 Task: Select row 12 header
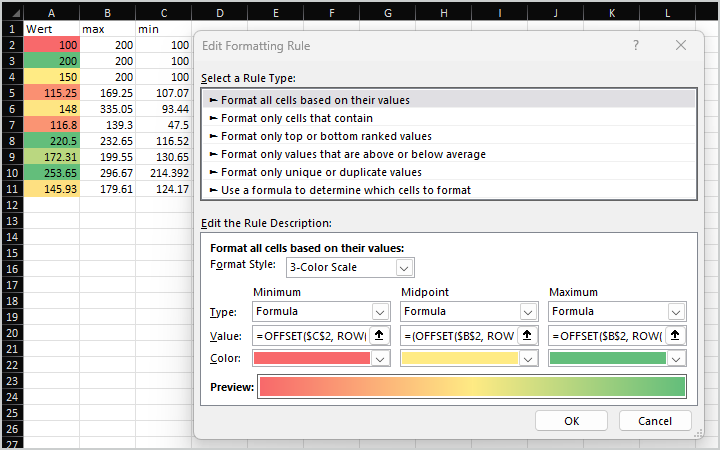pyautogui.click(x=12, y=205)
